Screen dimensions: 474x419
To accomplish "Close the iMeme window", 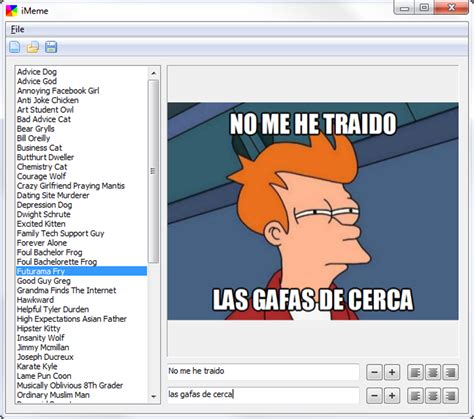I will coord(451,7).
